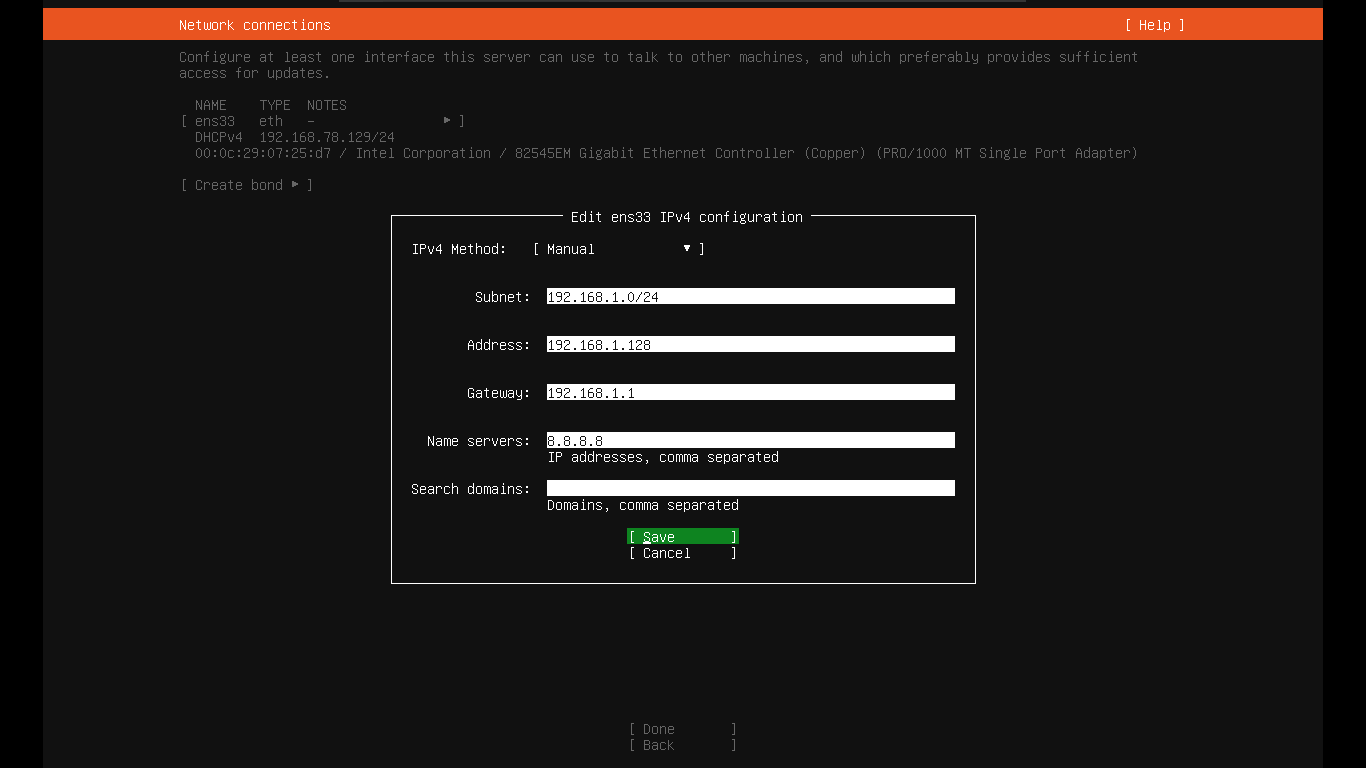Click the Subnet input field

(750, 295)
